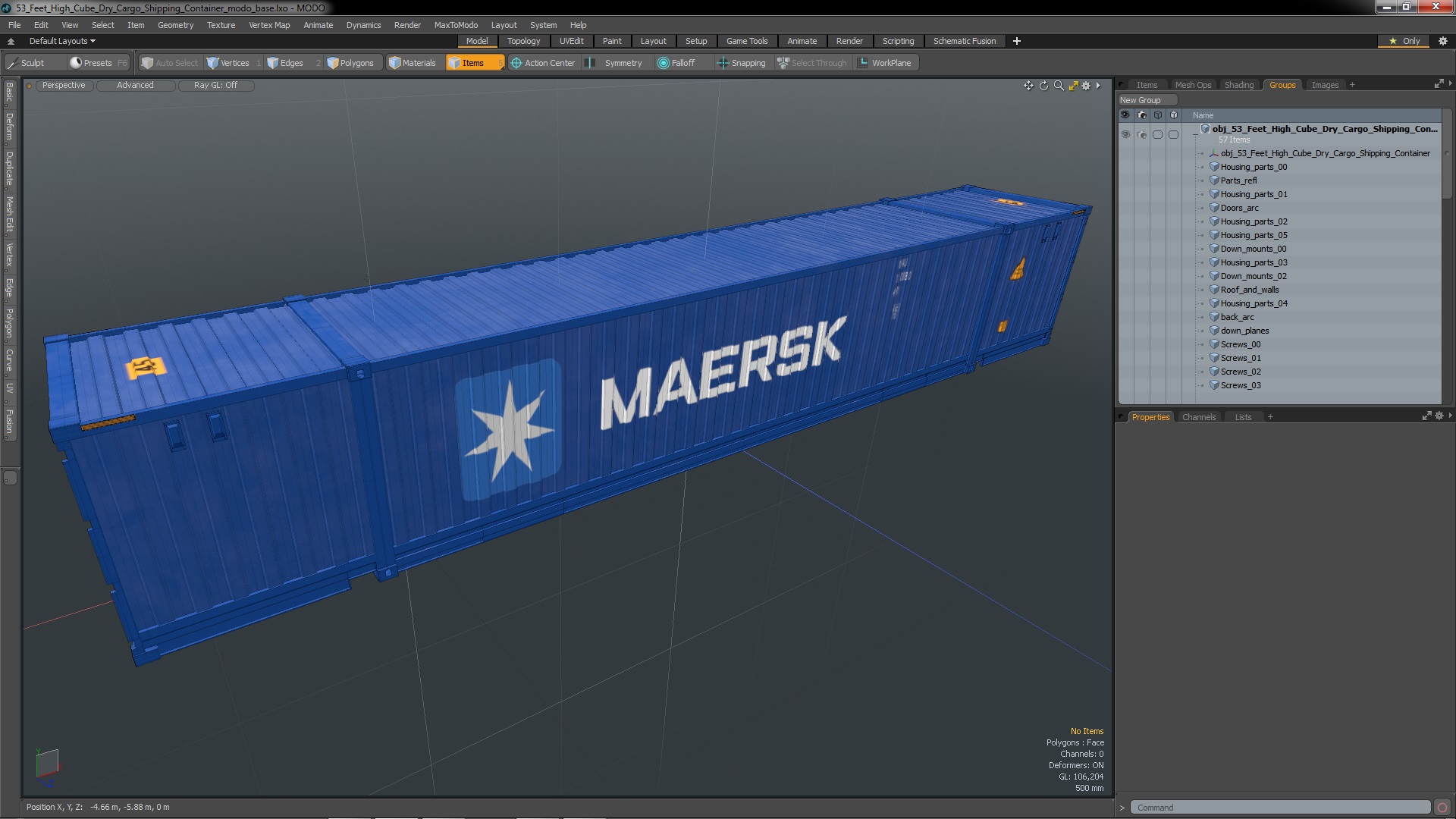The width and height of the screenshot is (1456, 819).
Task: Open the Images tab
Action: tap(1325, 85)
